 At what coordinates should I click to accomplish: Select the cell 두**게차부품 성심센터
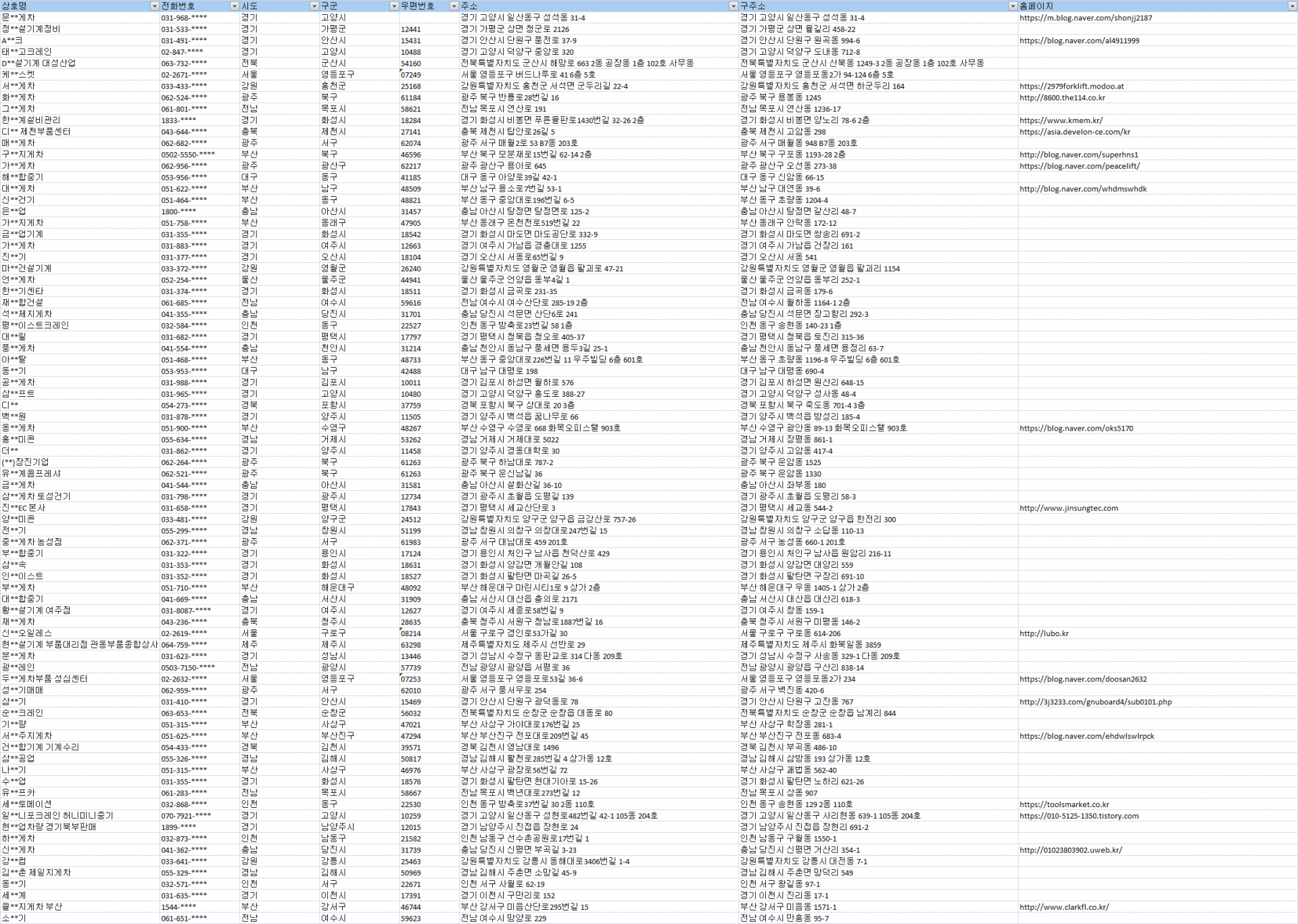[45, 679]
